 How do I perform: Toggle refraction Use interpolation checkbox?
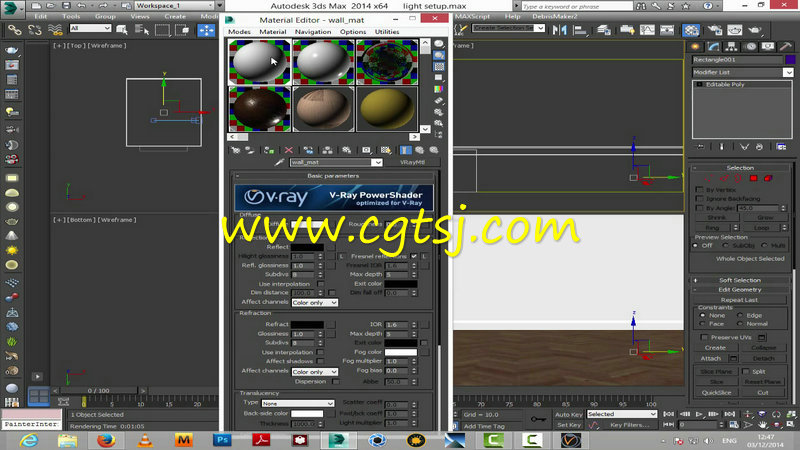(320, 352)
